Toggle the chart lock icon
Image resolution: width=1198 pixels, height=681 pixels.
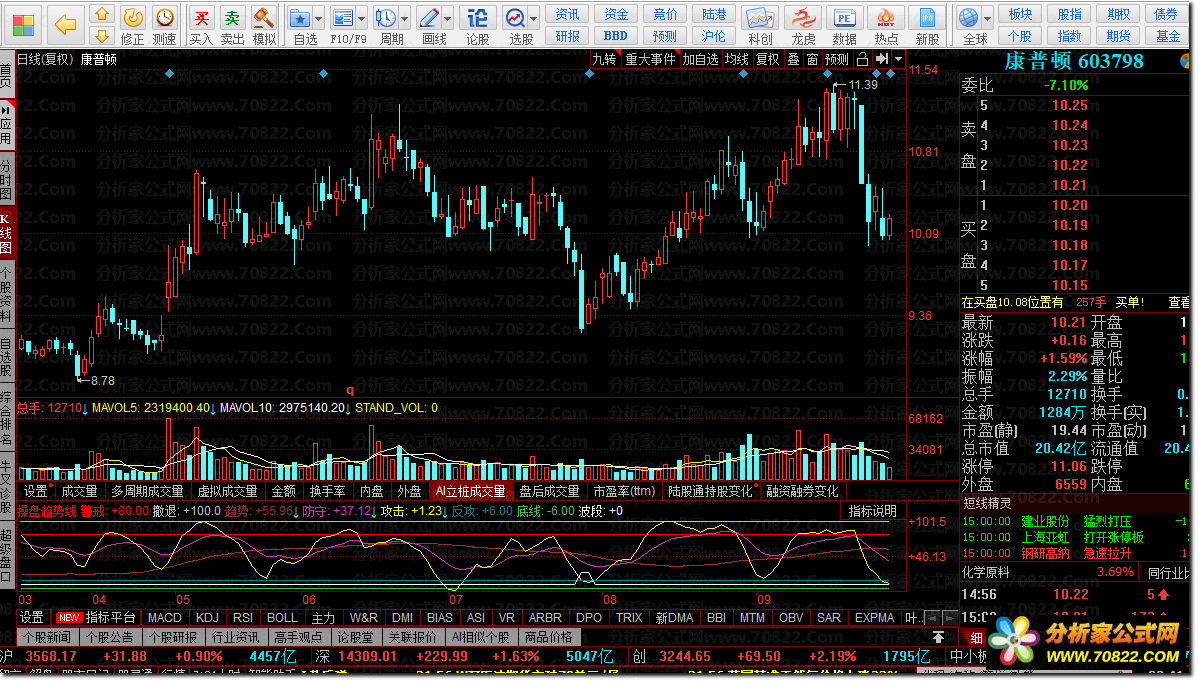[863, 59]
